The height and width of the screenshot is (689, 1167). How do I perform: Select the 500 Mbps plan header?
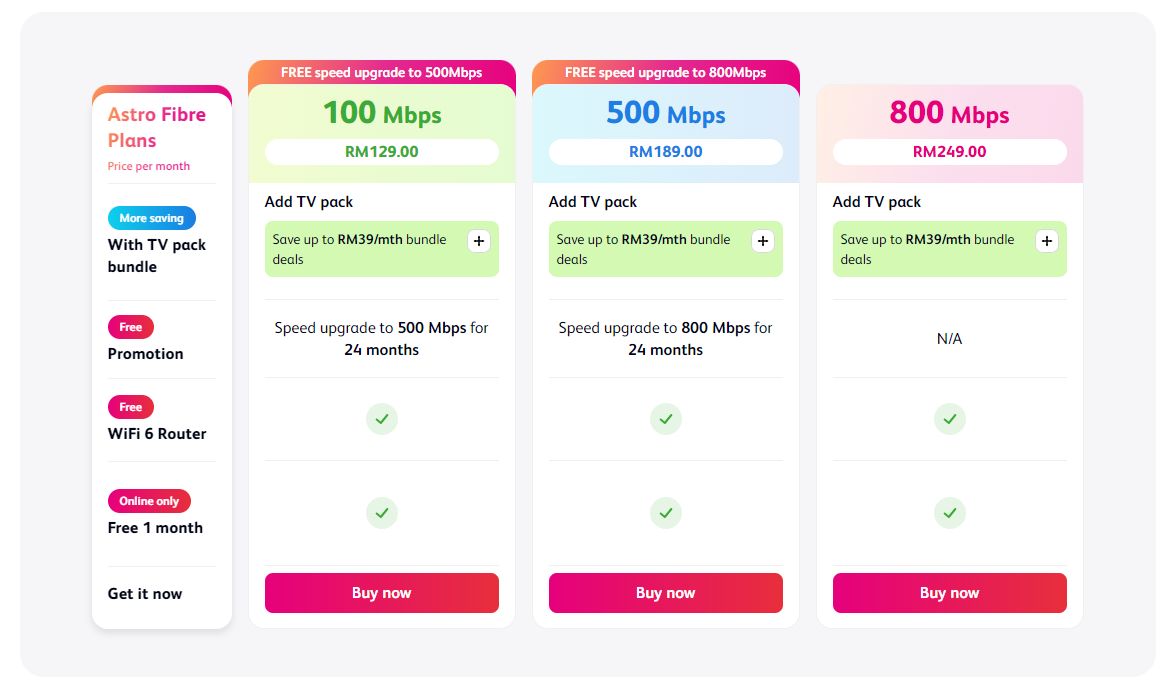(665, 114)
